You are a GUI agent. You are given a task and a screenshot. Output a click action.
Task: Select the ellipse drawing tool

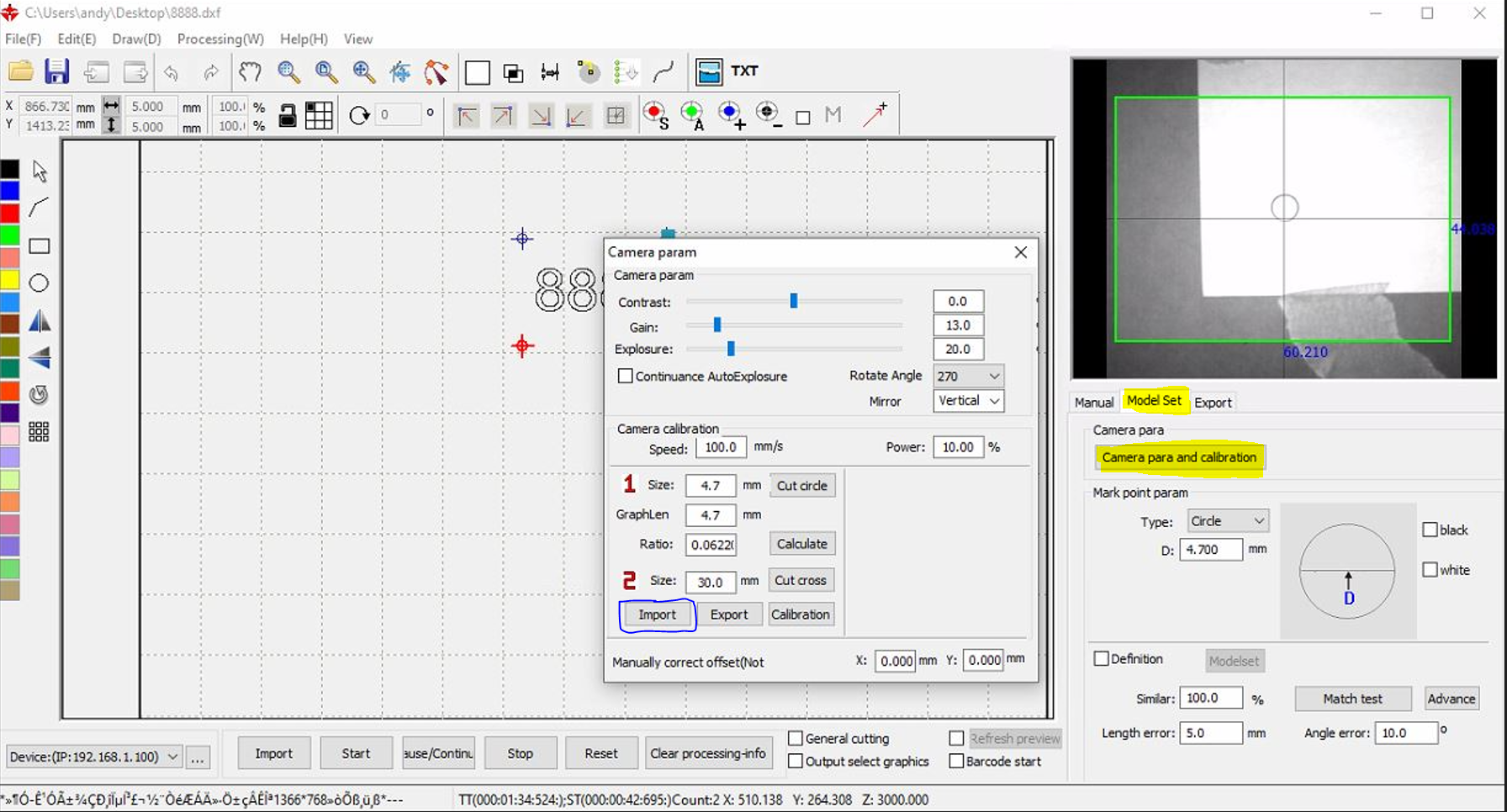[39, 283]
